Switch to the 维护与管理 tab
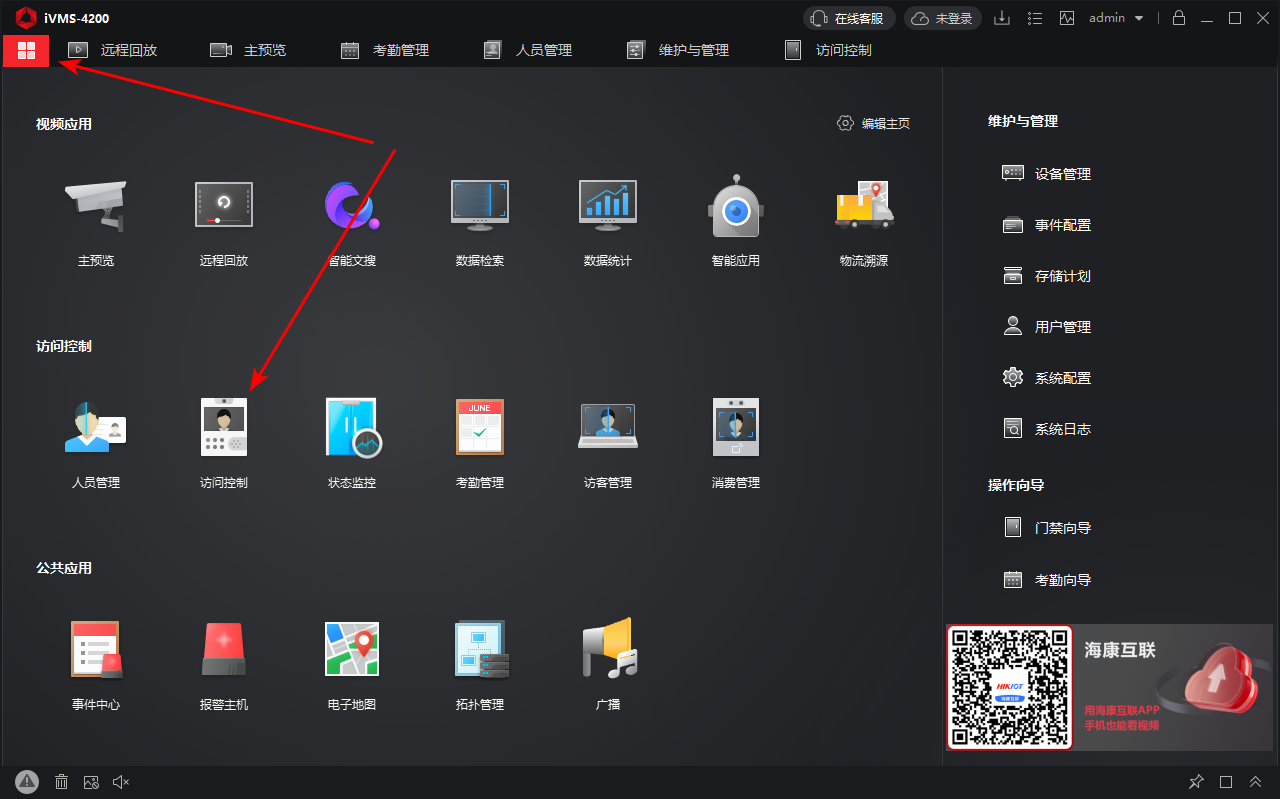 click(678, 50)
